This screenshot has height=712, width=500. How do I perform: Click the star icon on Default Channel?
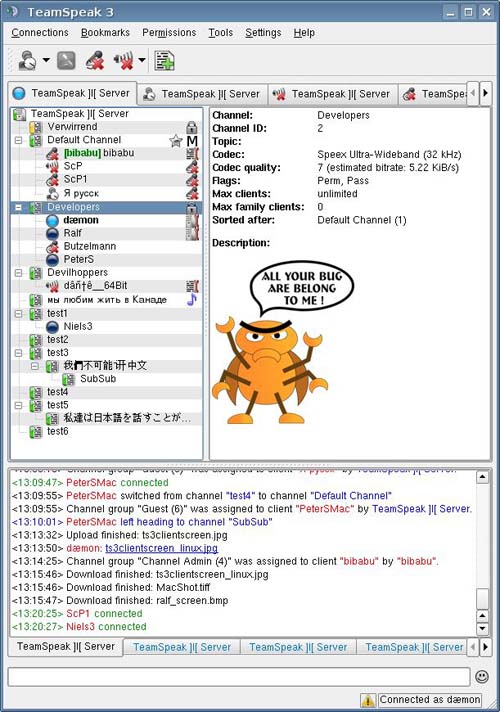[x=176, y=140]
